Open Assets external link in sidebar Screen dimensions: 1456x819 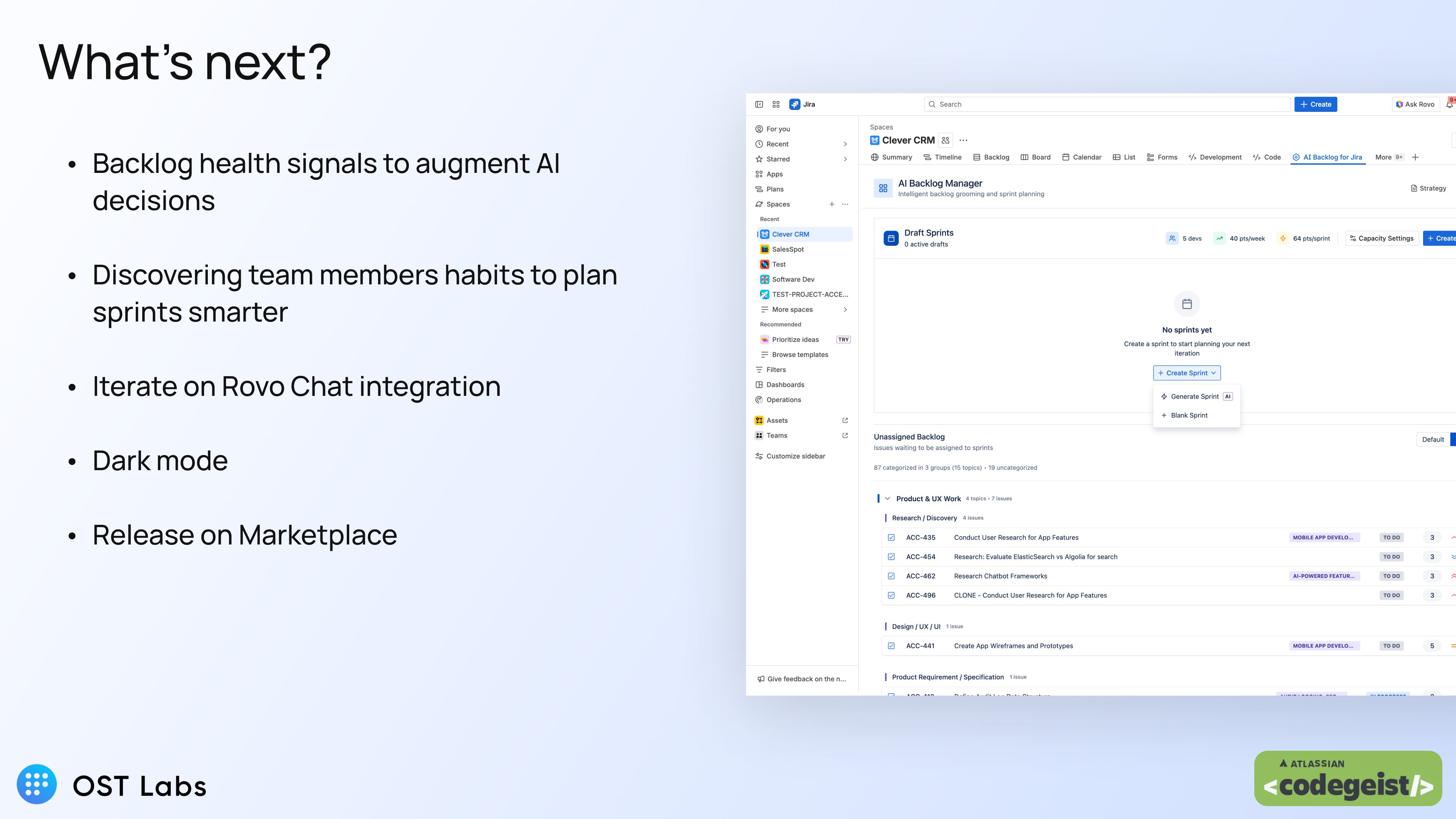[845, 420]
